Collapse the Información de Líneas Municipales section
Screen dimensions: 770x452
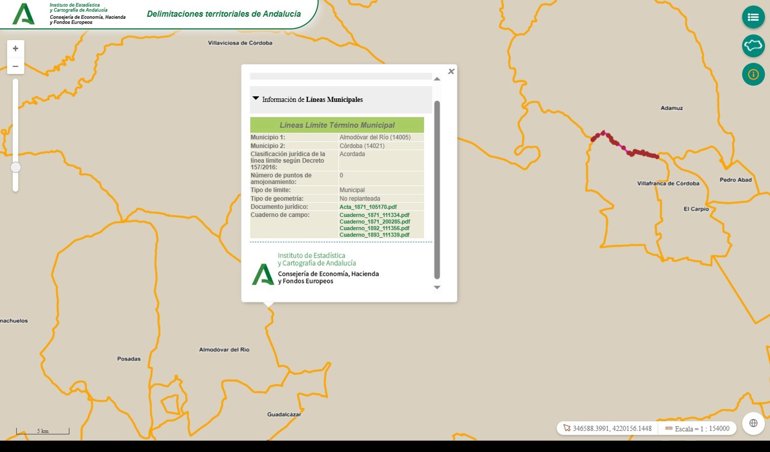(x=256, y=99)
